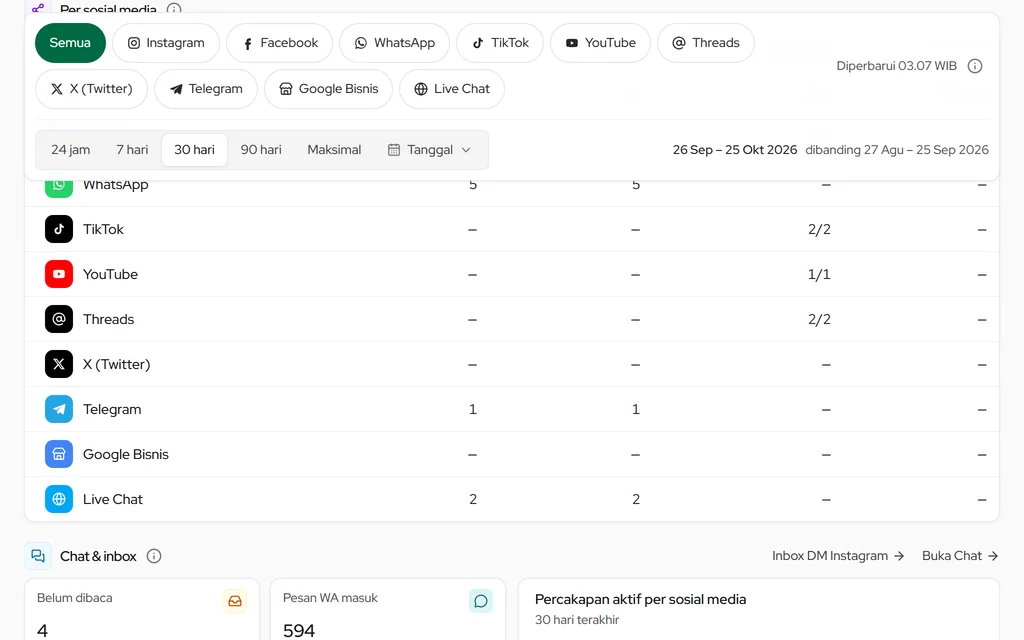Click the X (Twitter) icon in the table
The height and width of the screenshot is (640, 1024).
pos(59,364)
